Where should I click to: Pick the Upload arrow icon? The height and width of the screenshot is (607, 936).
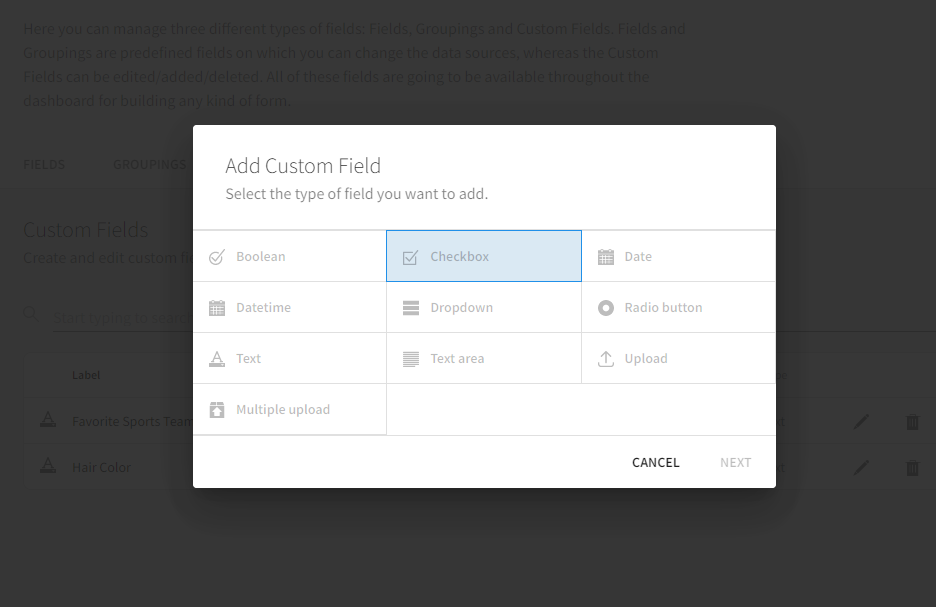(605, 359)
